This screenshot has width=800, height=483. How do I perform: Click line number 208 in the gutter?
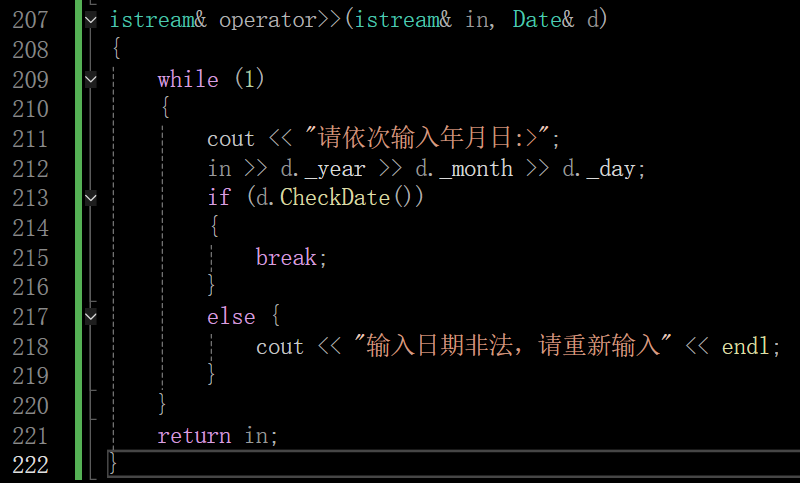pyautogui.click(x=30, y=50)
